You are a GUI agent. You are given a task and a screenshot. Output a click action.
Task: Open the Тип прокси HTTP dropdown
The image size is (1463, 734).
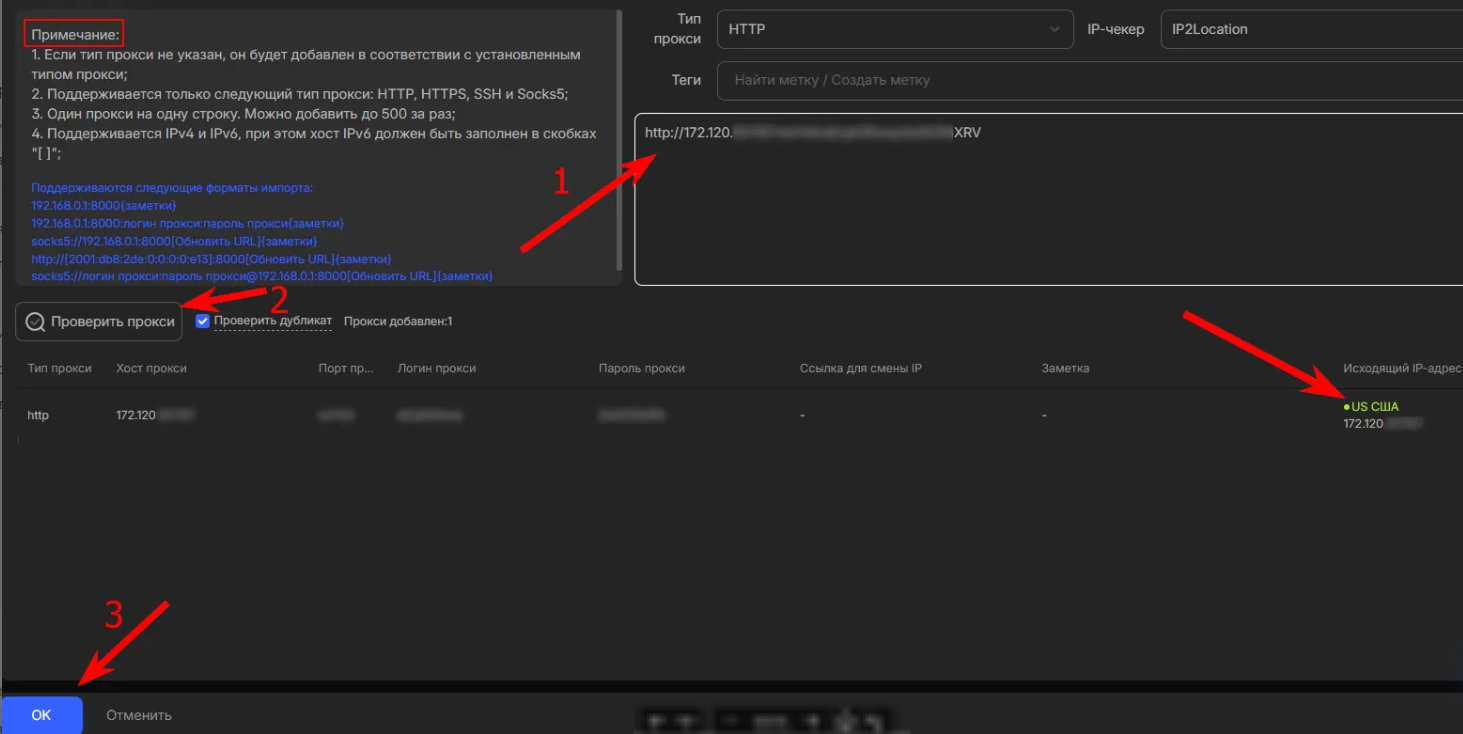(894, 30)
